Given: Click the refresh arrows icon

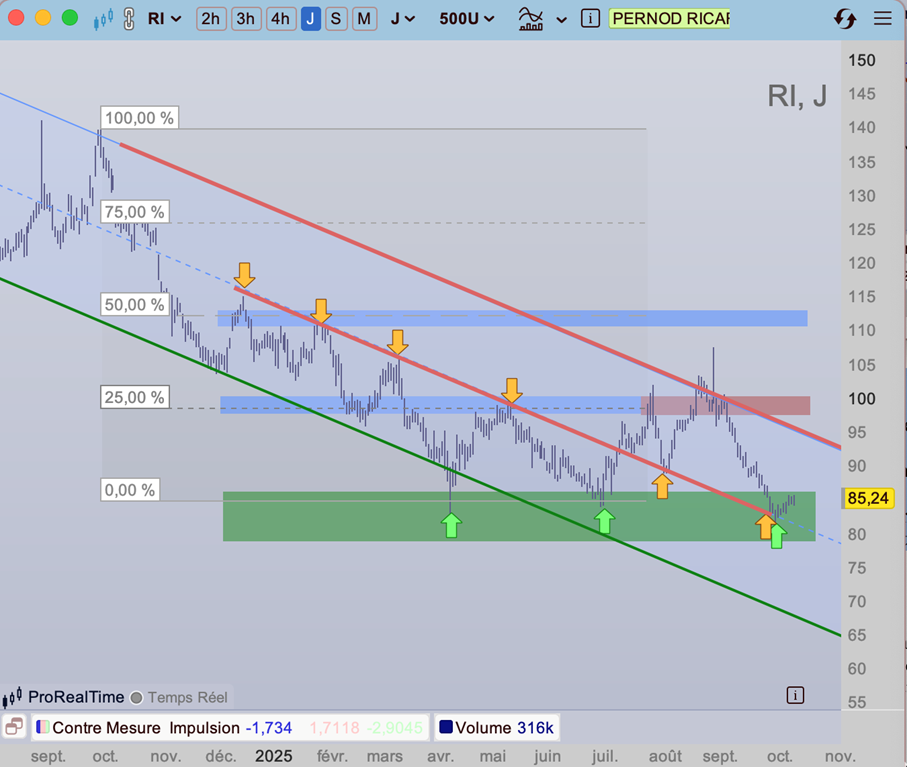Looking at the screenshot, I should click(x=844, y=19).
